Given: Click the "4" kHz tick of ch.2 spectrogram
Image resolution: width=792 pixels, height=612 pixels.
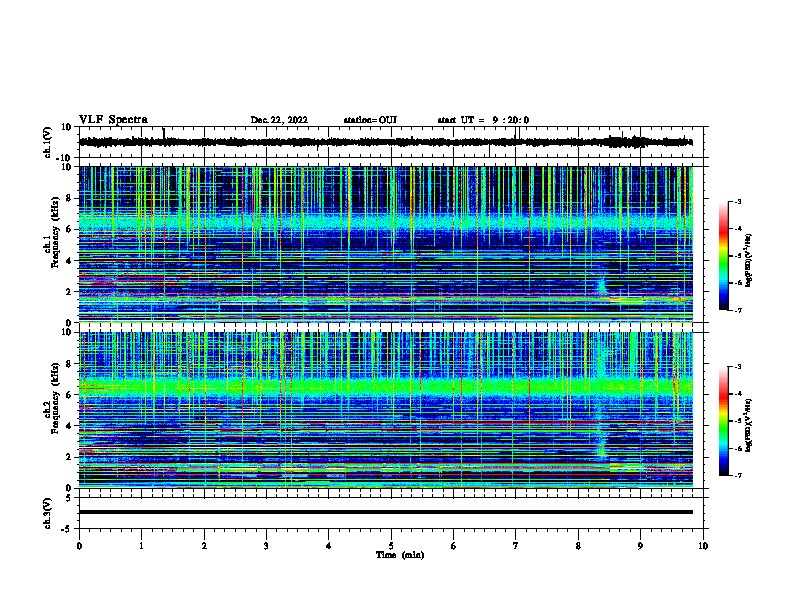Looking at the screenshot, I should [x=70, y=426].
